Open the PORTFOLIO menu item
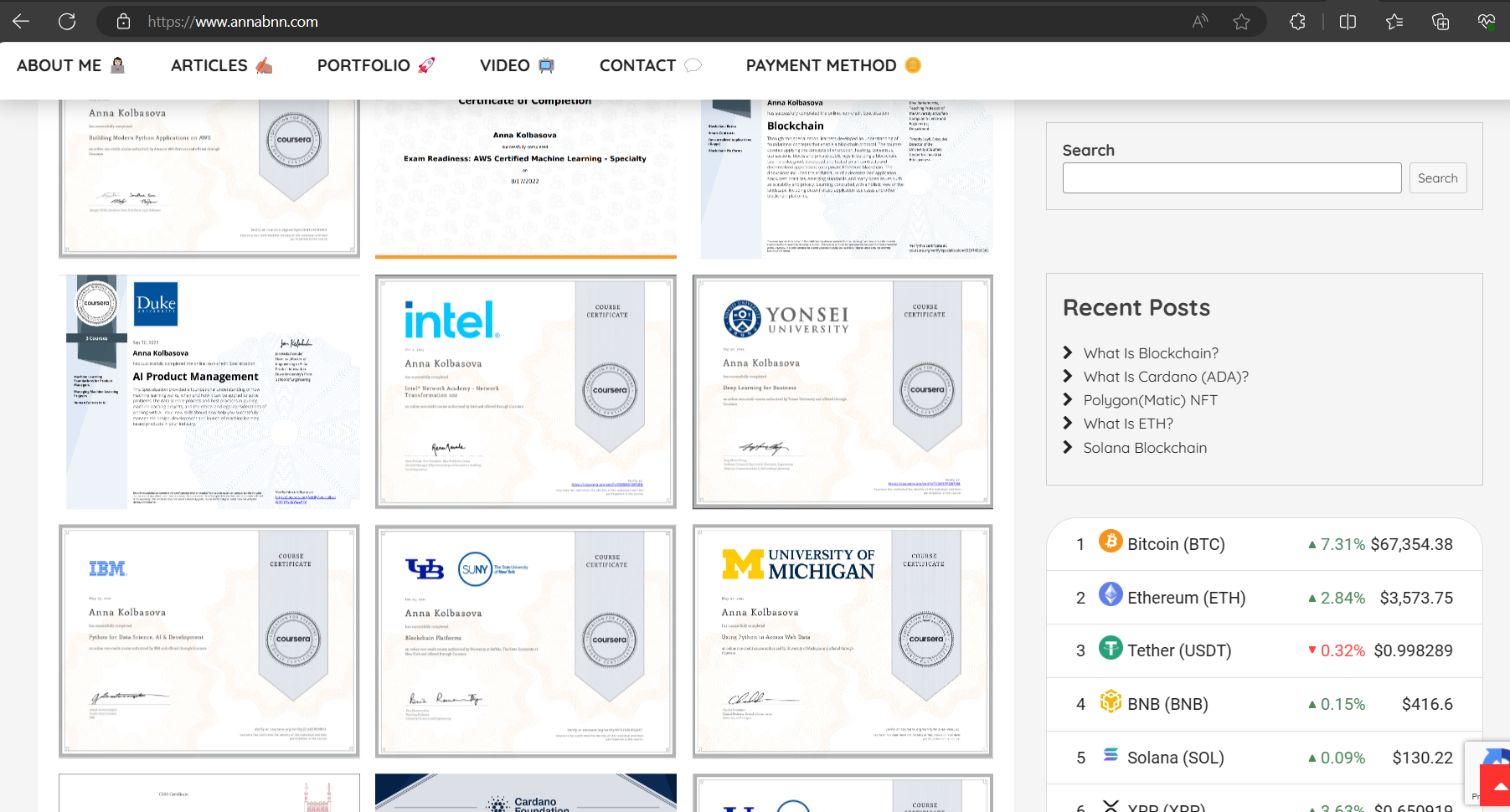Screen dimensions: 1510x812 point(376,65)
